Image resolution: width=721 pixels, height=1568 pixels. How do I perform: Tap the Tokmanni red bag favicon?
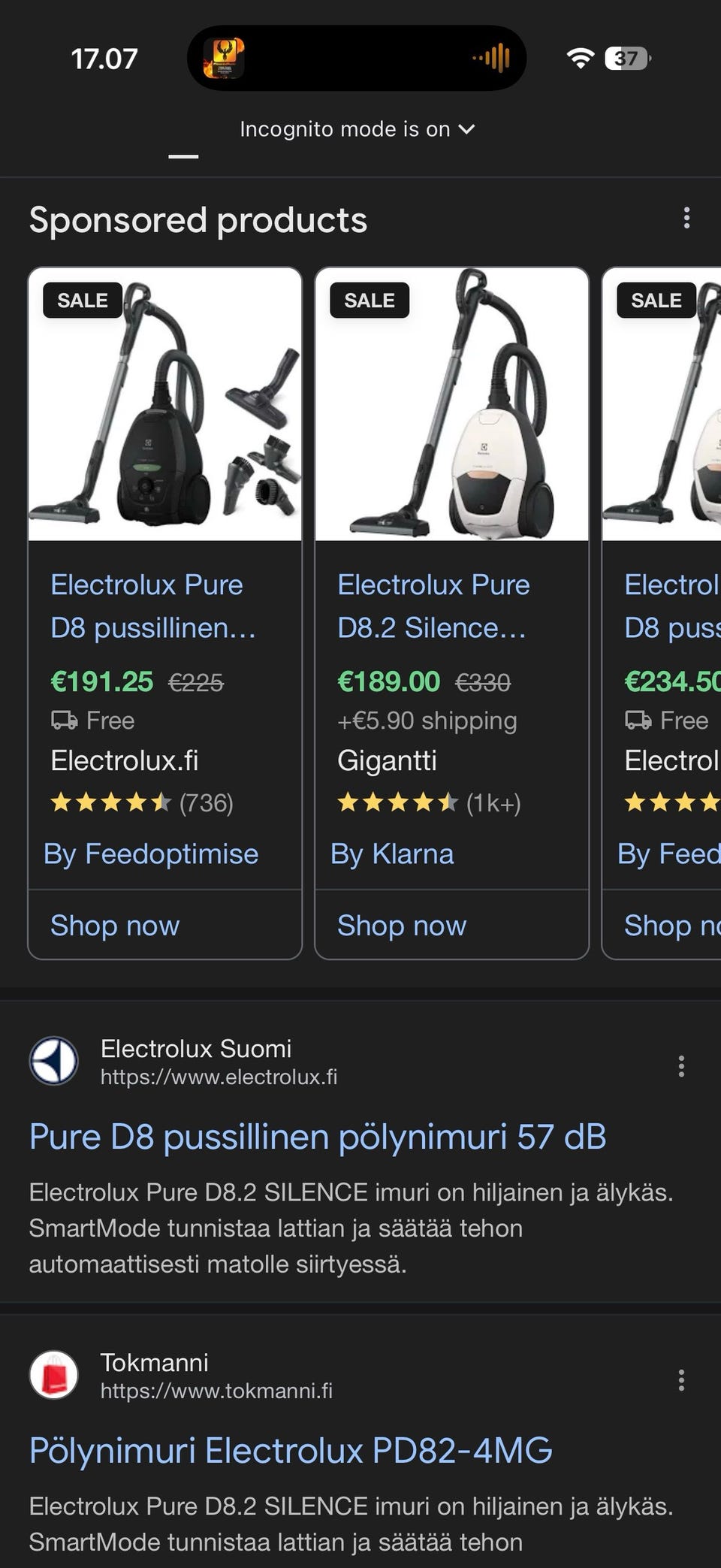click(x=53, y=1375)
